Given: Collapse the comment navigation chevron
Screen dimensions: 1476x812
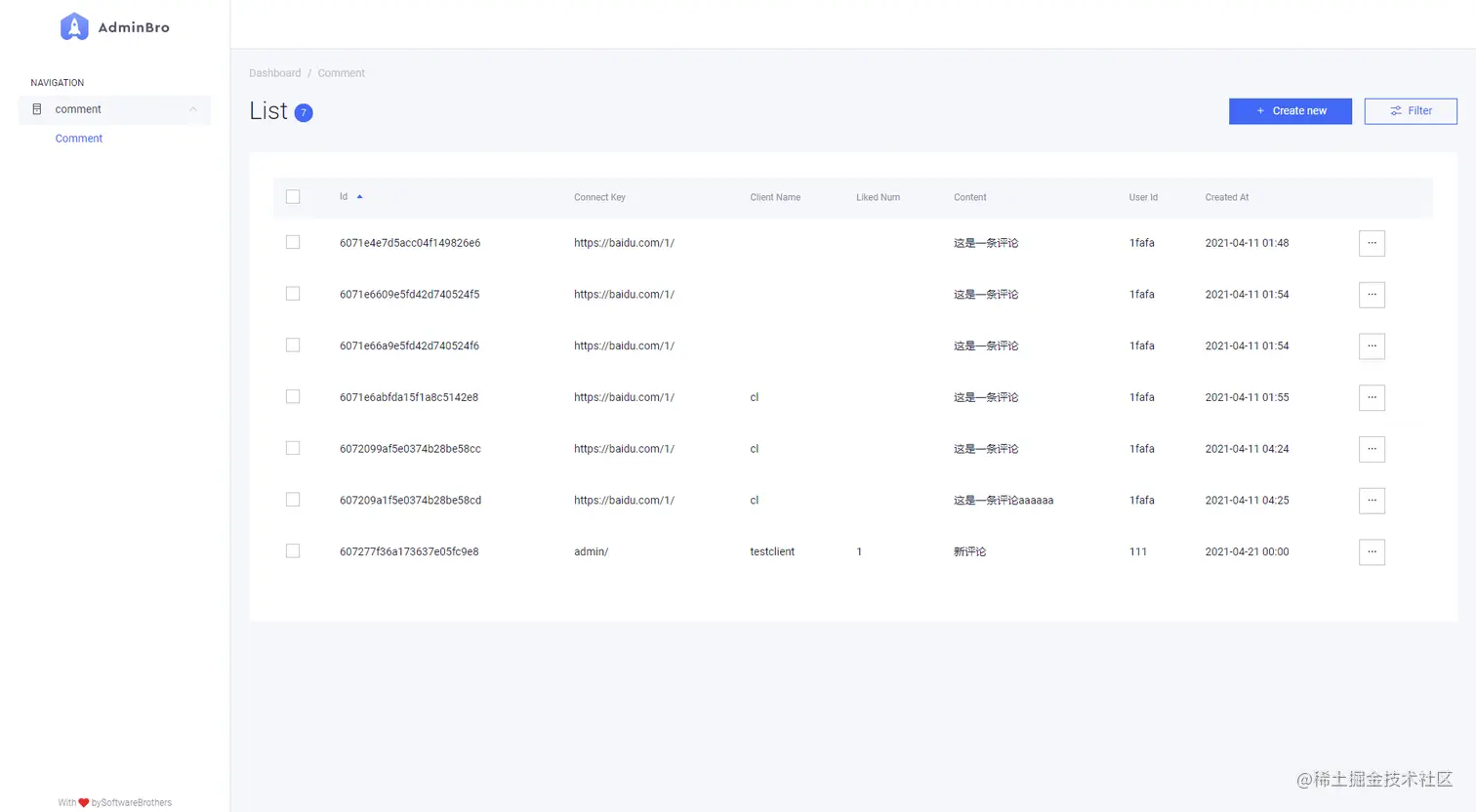Looking at the screenshot, I should click(x=193, y=109).
